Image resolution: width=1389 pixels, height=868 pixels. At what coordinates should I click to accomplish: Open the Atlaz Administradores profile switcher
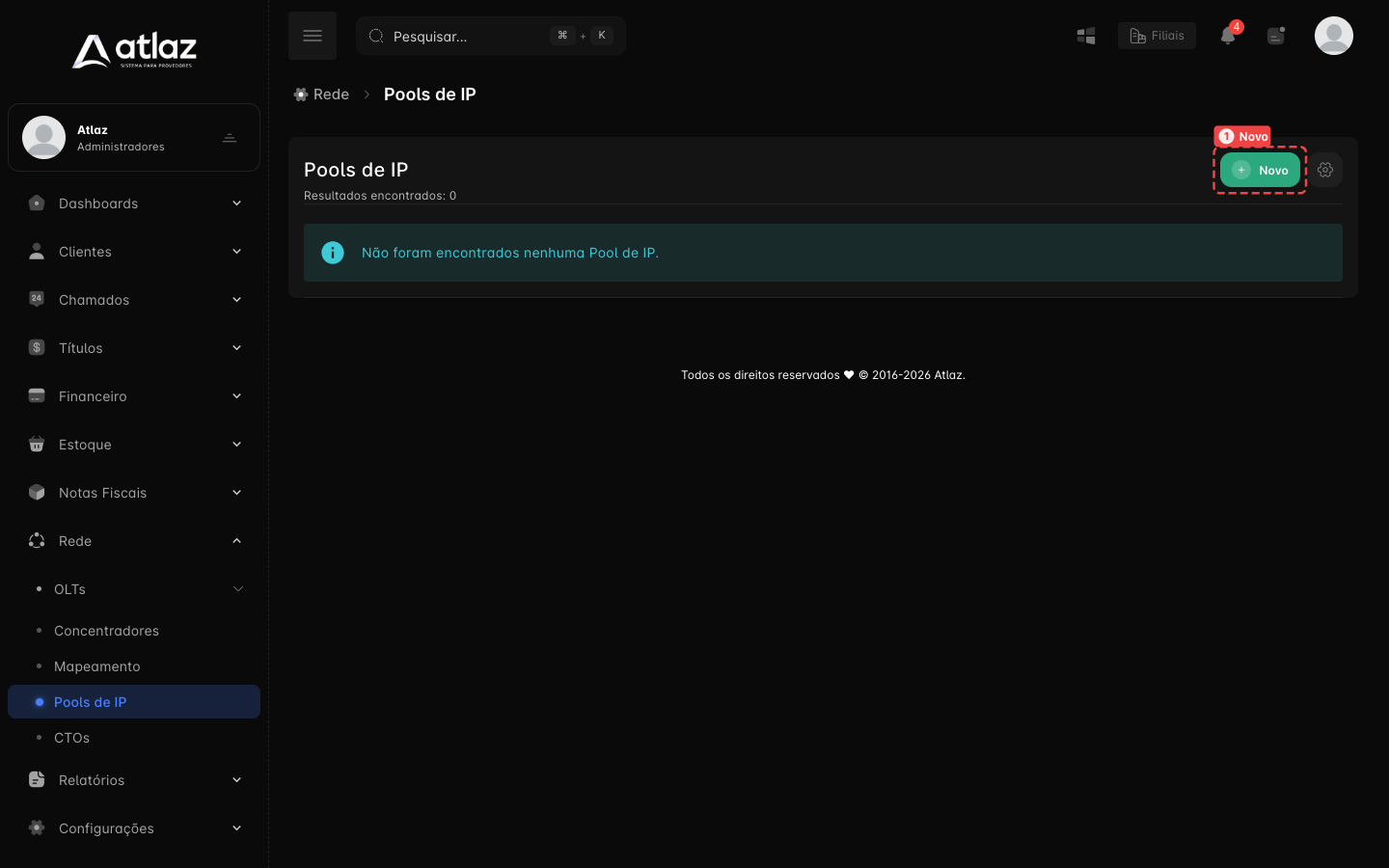(x=134, y=138)
